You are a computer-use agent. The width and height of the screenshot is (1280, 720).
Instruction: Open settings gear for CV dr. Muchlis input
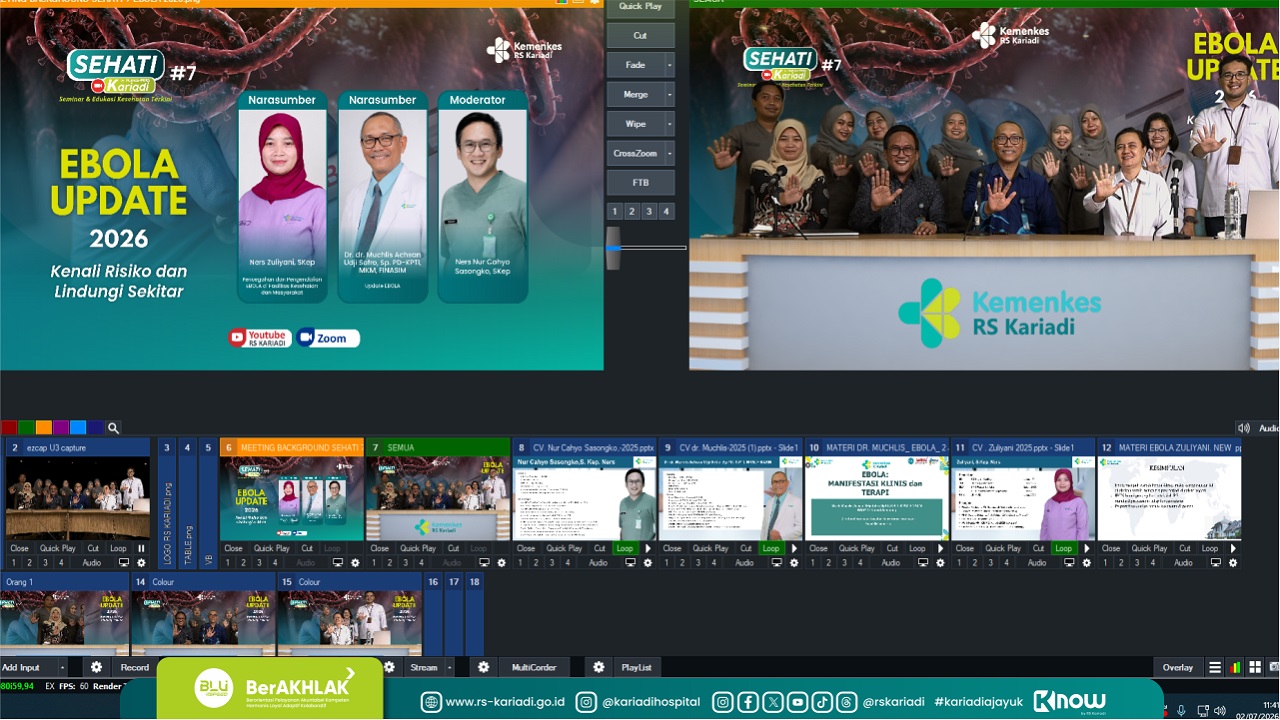click(x=794, y=563)
